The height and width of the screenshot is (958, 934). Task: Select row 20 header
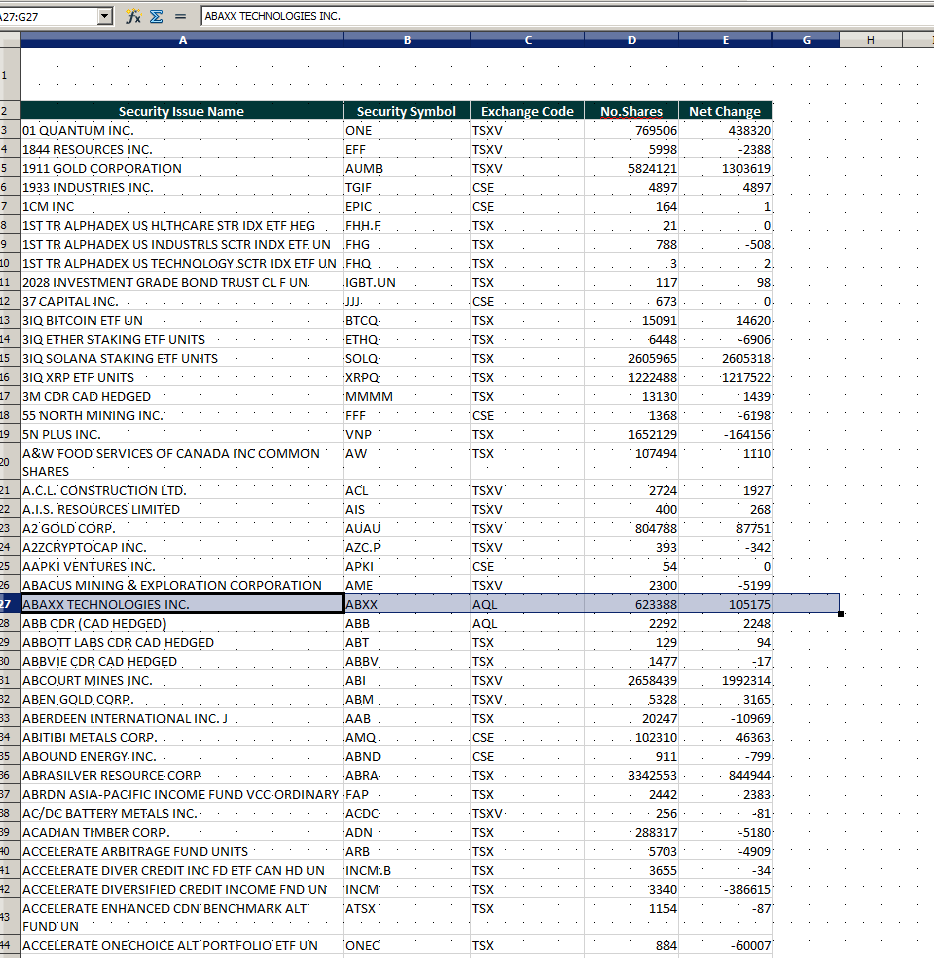pos(10,462)
